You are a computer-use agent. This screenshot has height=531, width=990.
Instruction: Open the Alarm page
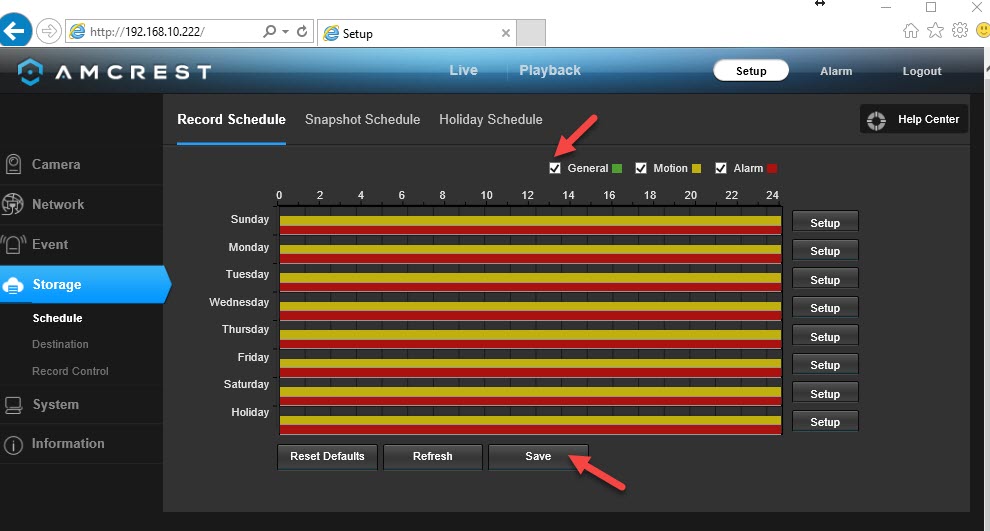point(836,71)
